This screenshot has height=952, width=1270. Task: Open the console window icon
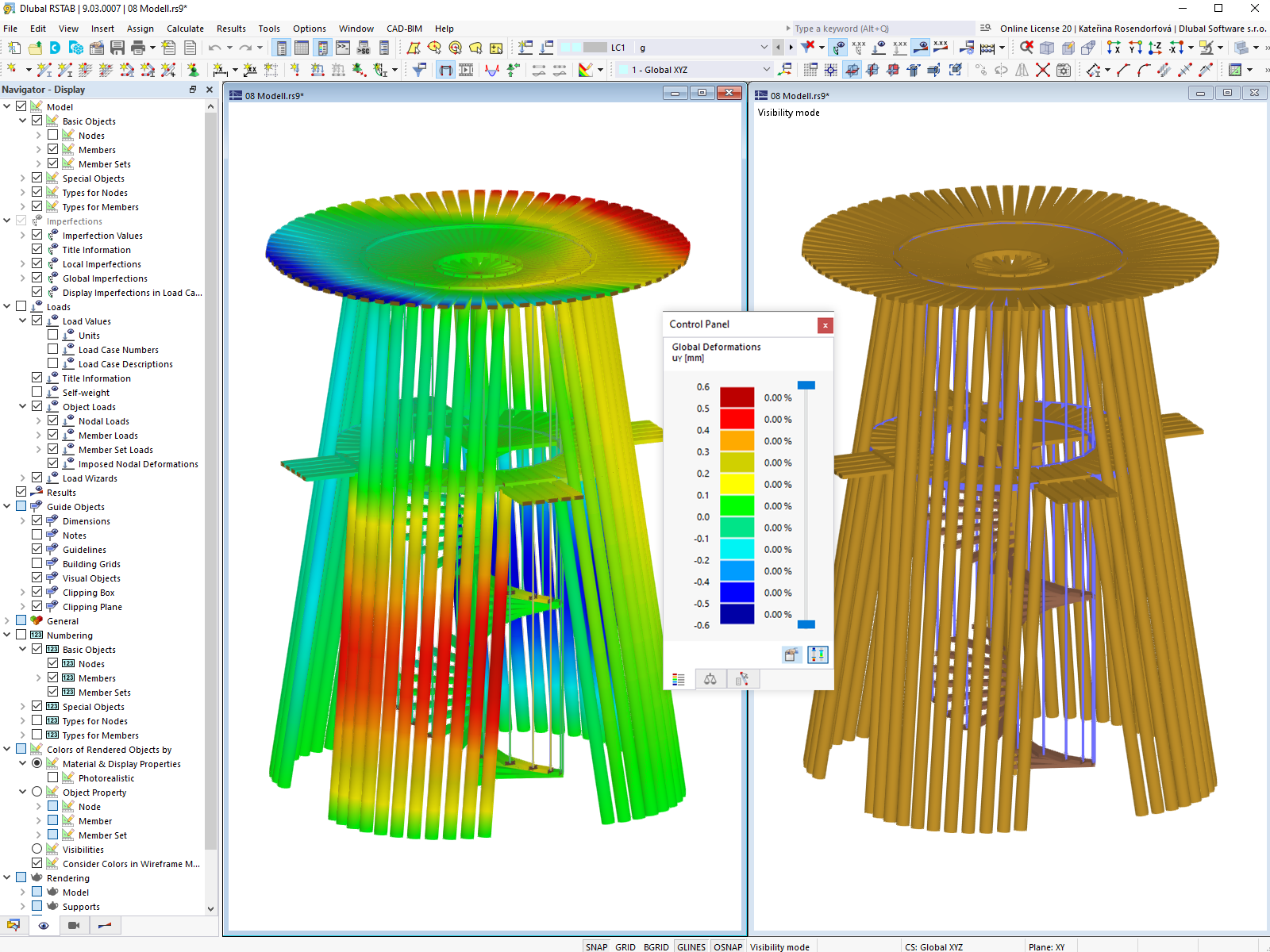[x=343, y=48]
